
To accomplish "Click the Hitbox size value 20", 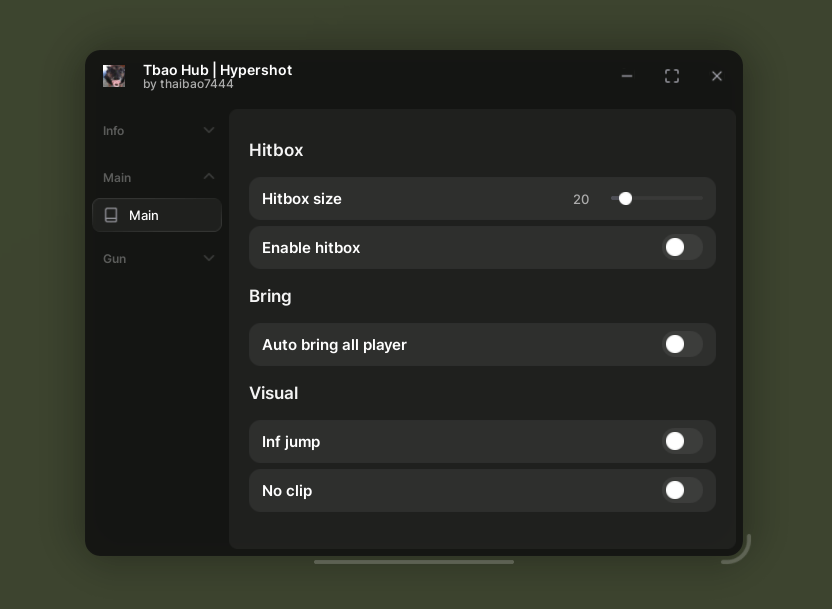I will pyautogui.click(x=581, y=199).
